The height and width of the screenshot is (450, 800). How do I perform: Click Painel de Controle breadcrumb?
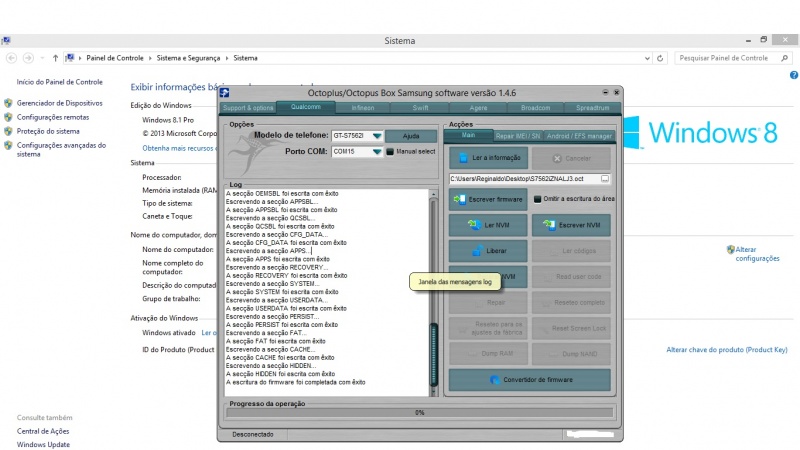115,58
